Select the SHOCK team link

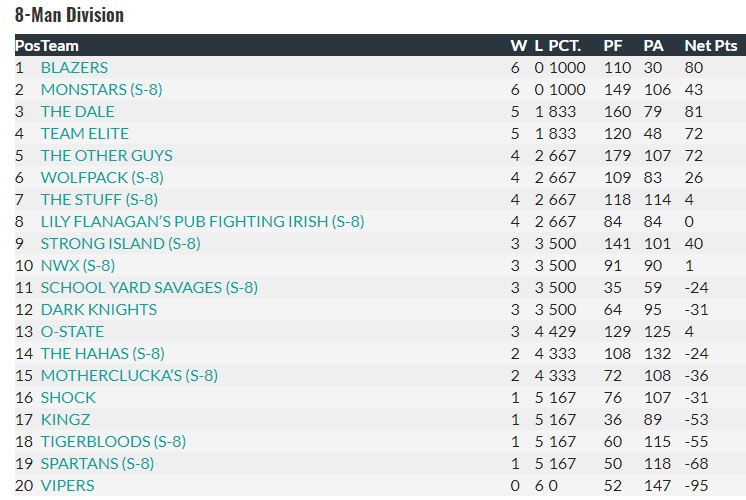click(68, 397)
